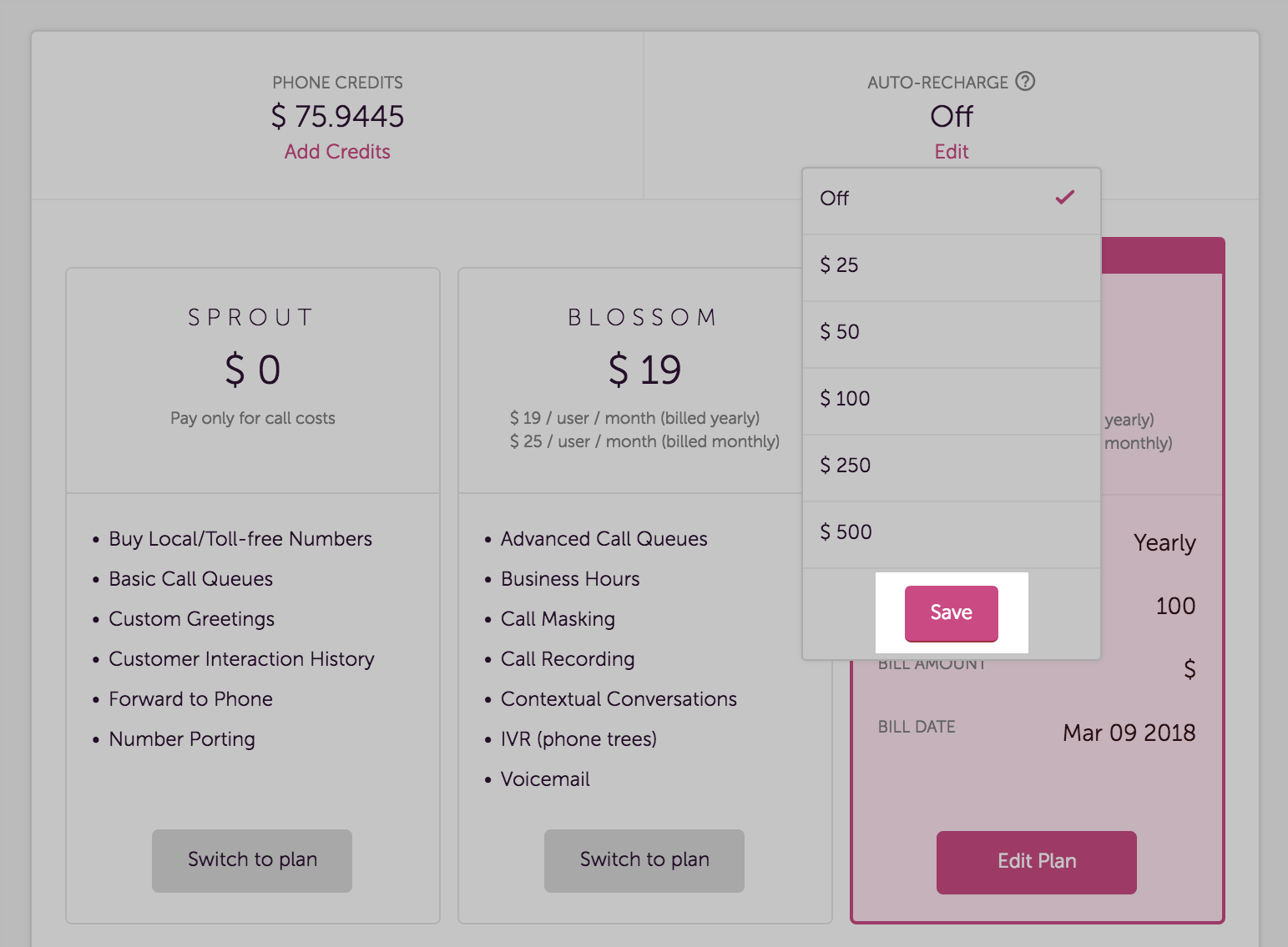Click the Auto-Recharge help question mark icon
This screenshot has width=1288, height=947.
(1025, 81)
